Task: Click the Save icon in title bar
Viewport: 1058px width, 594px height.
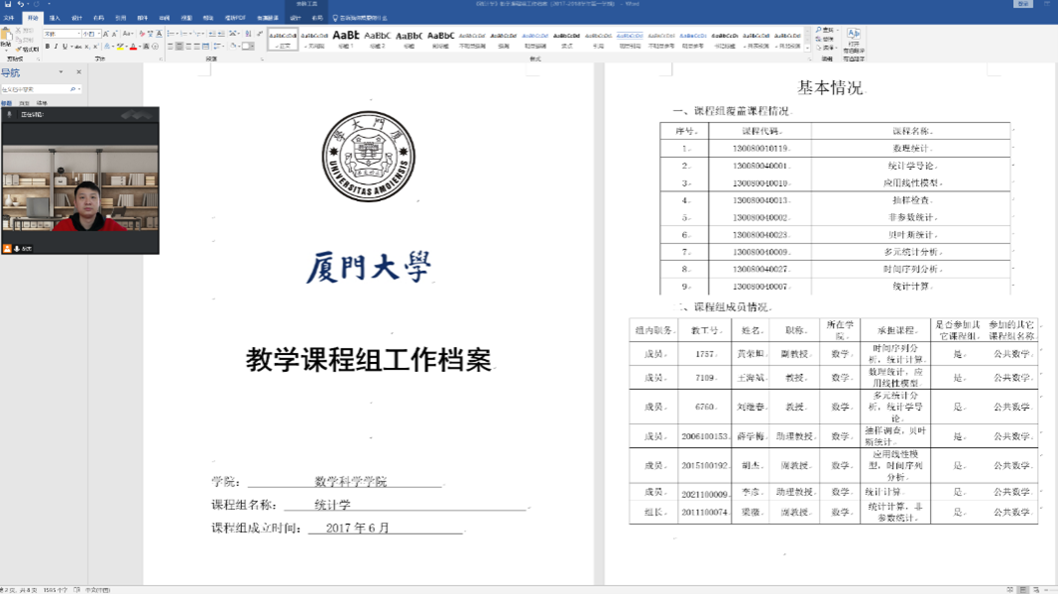Action: coord(7,4)
